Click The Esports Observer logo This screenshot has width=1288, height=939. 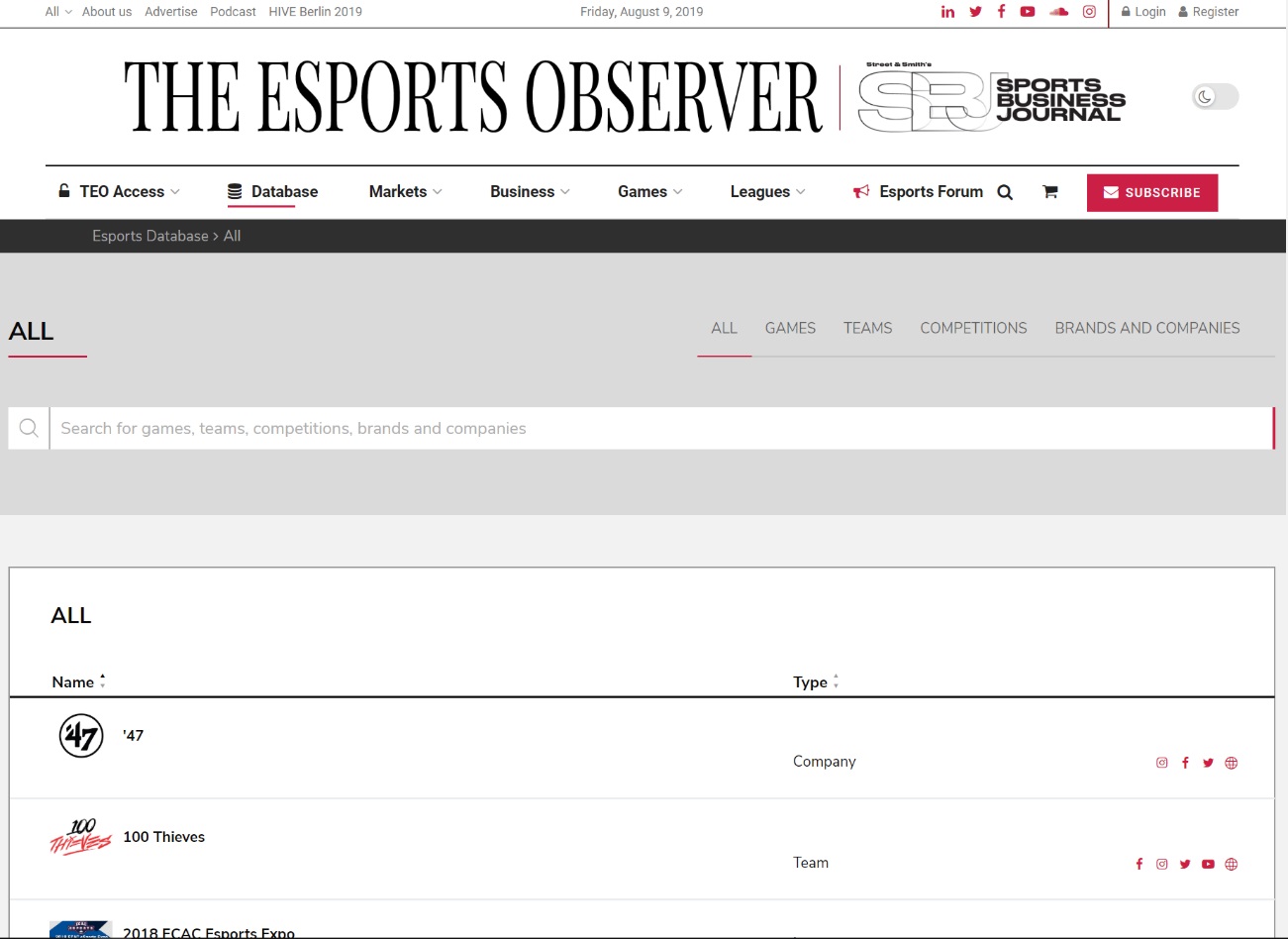coord(473,96)
